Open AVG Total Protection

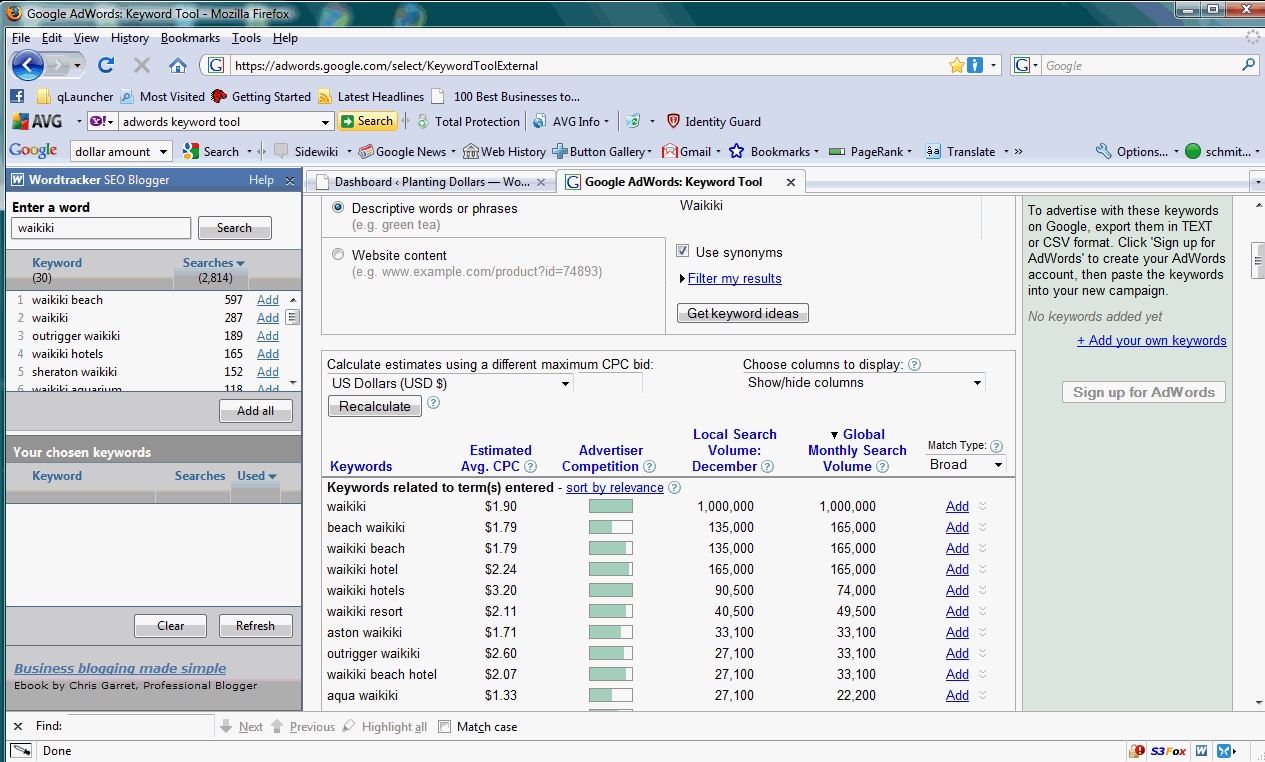(469, 122)
